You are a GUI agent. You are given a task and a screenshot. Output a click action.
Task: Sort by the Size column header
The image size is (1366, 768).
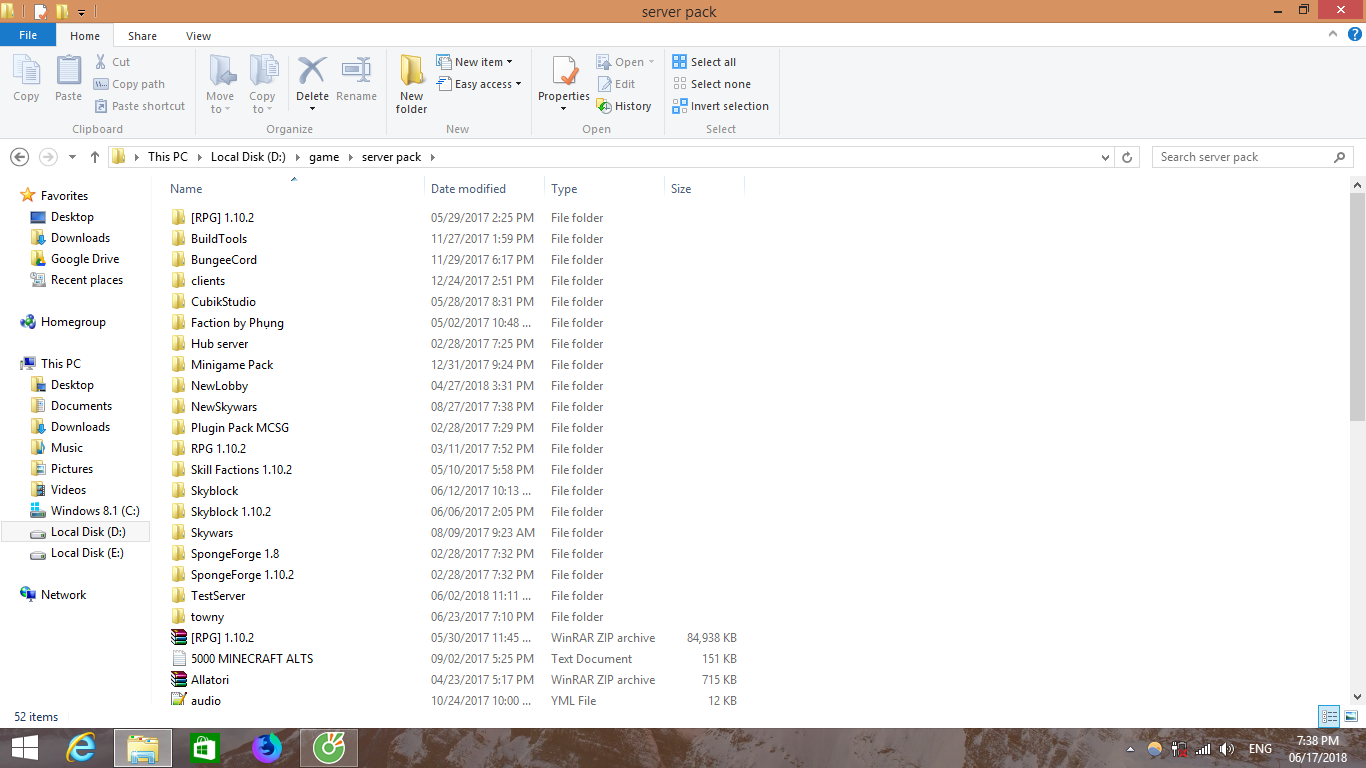(704, 188)
